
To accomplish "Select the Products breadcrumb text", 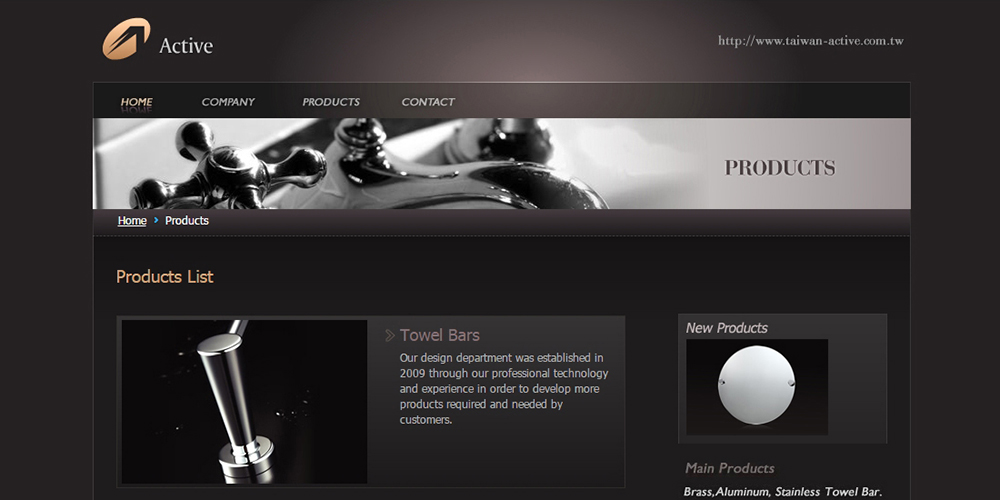I will [x=187, y=221].
